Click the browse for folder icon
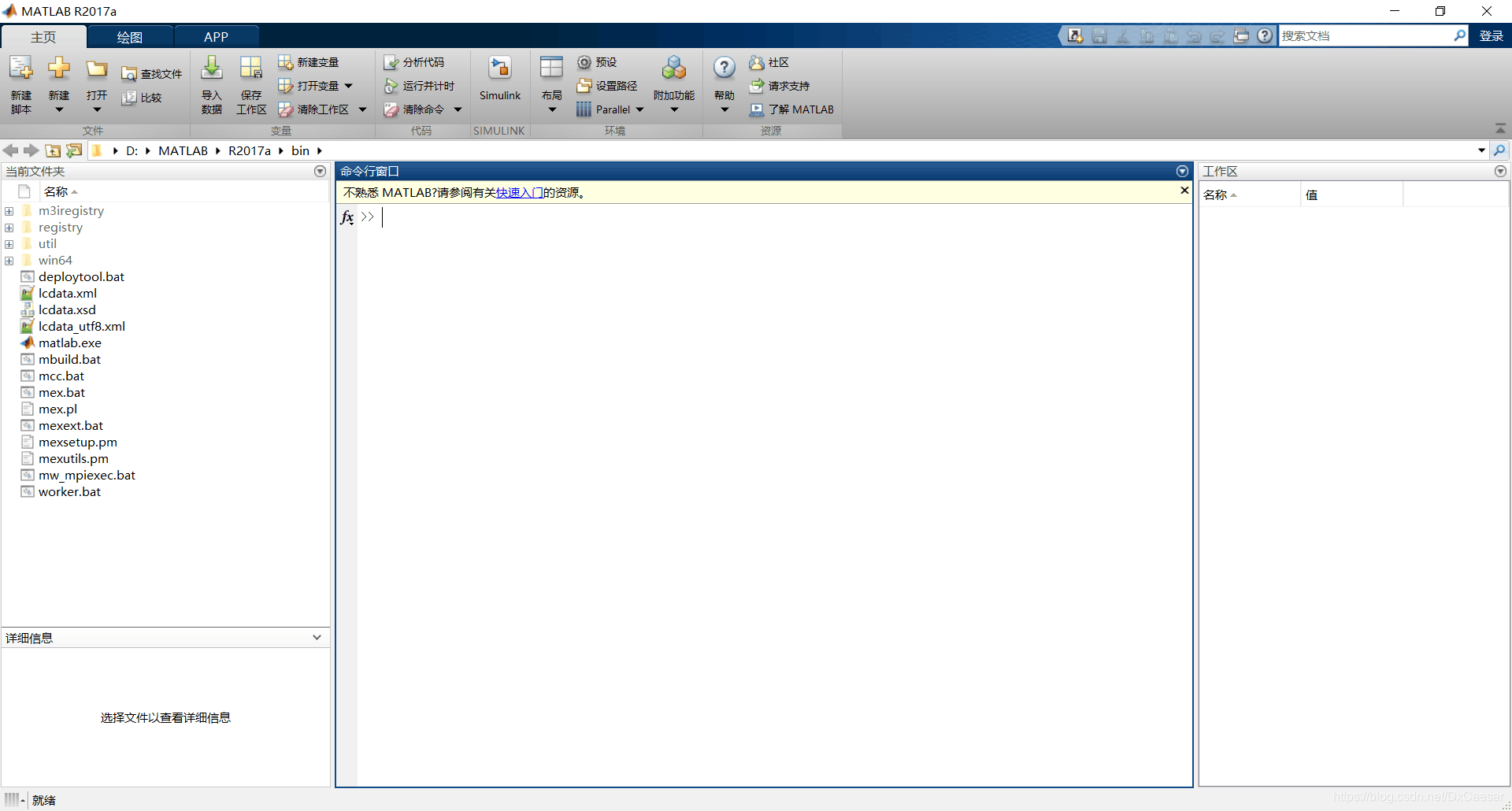 tap(74, 150)
